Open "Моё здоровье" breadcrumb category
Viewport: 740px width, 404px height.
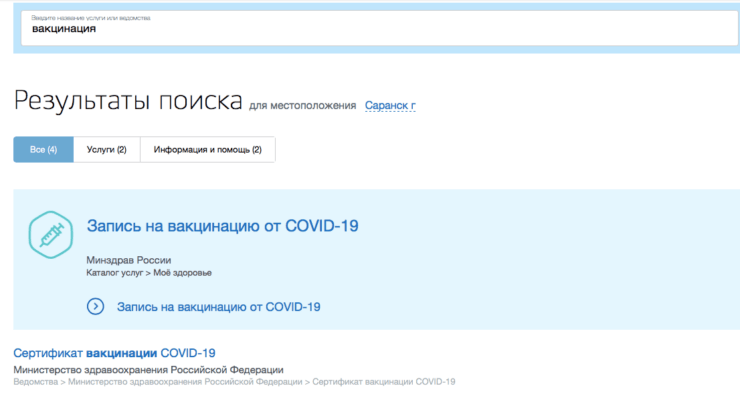pos(182,272)
